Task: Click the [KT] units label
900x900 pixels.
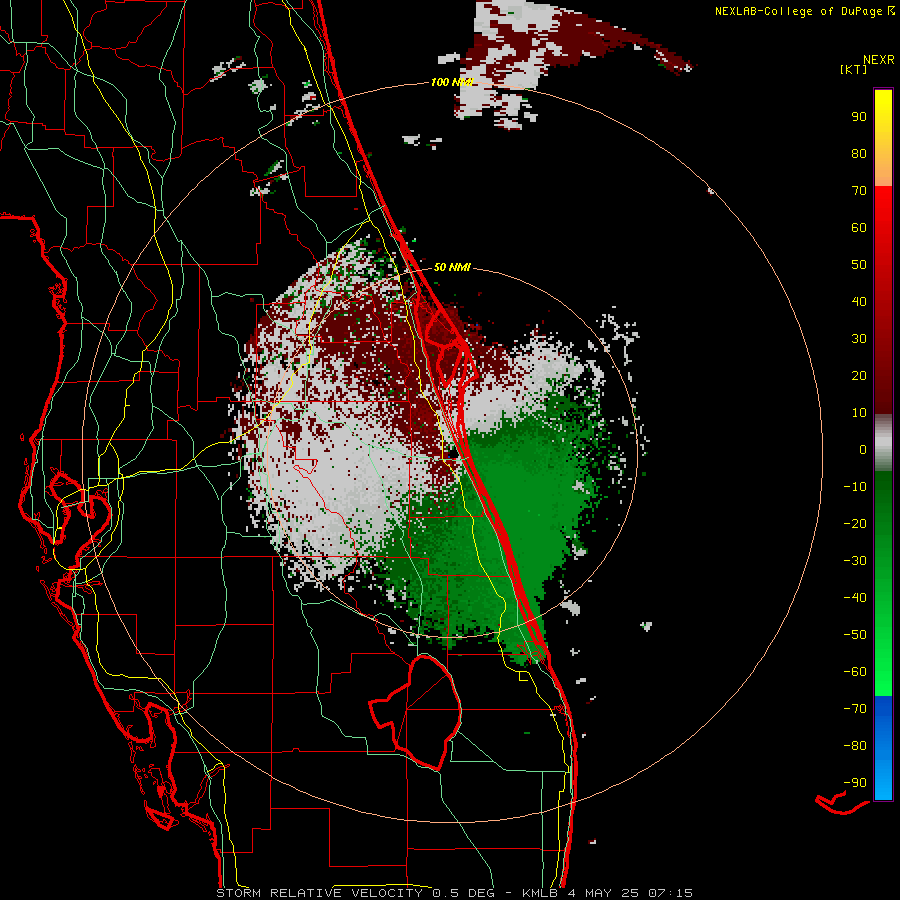Action: (x=854, y=69)
